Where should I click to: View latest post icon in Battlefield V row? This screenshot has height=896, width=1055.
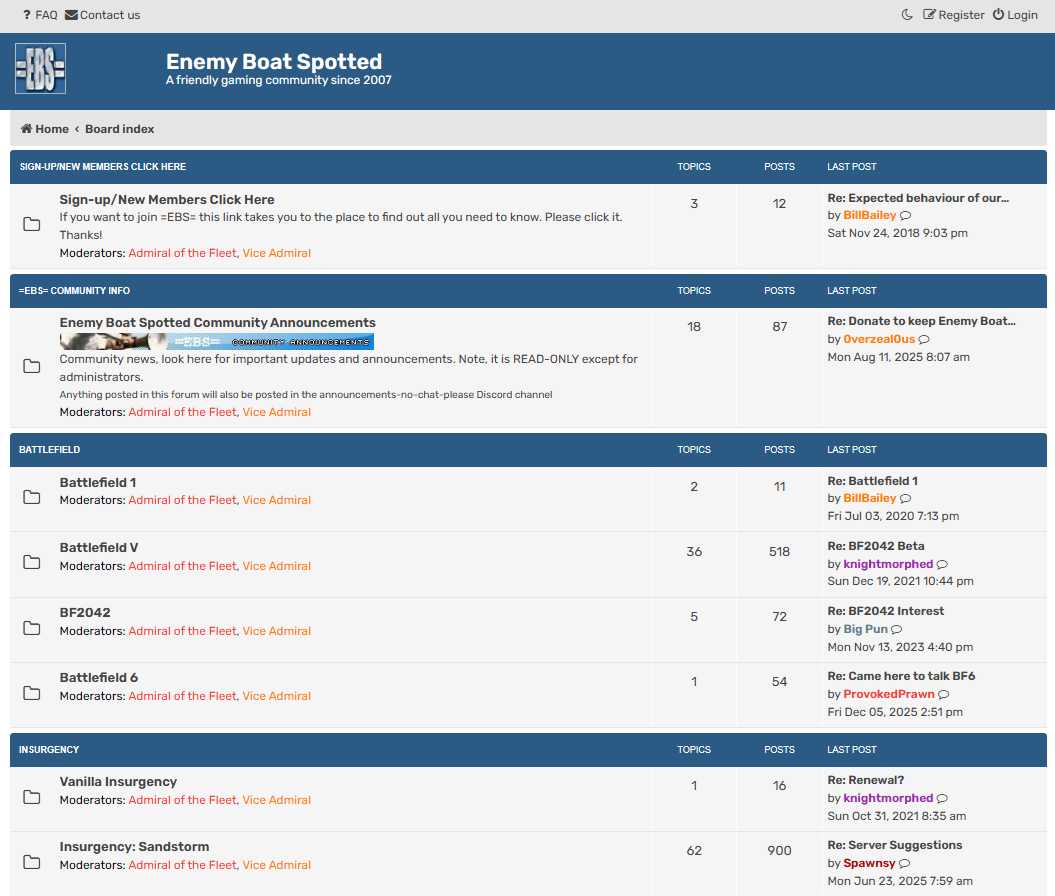(942, 564)
